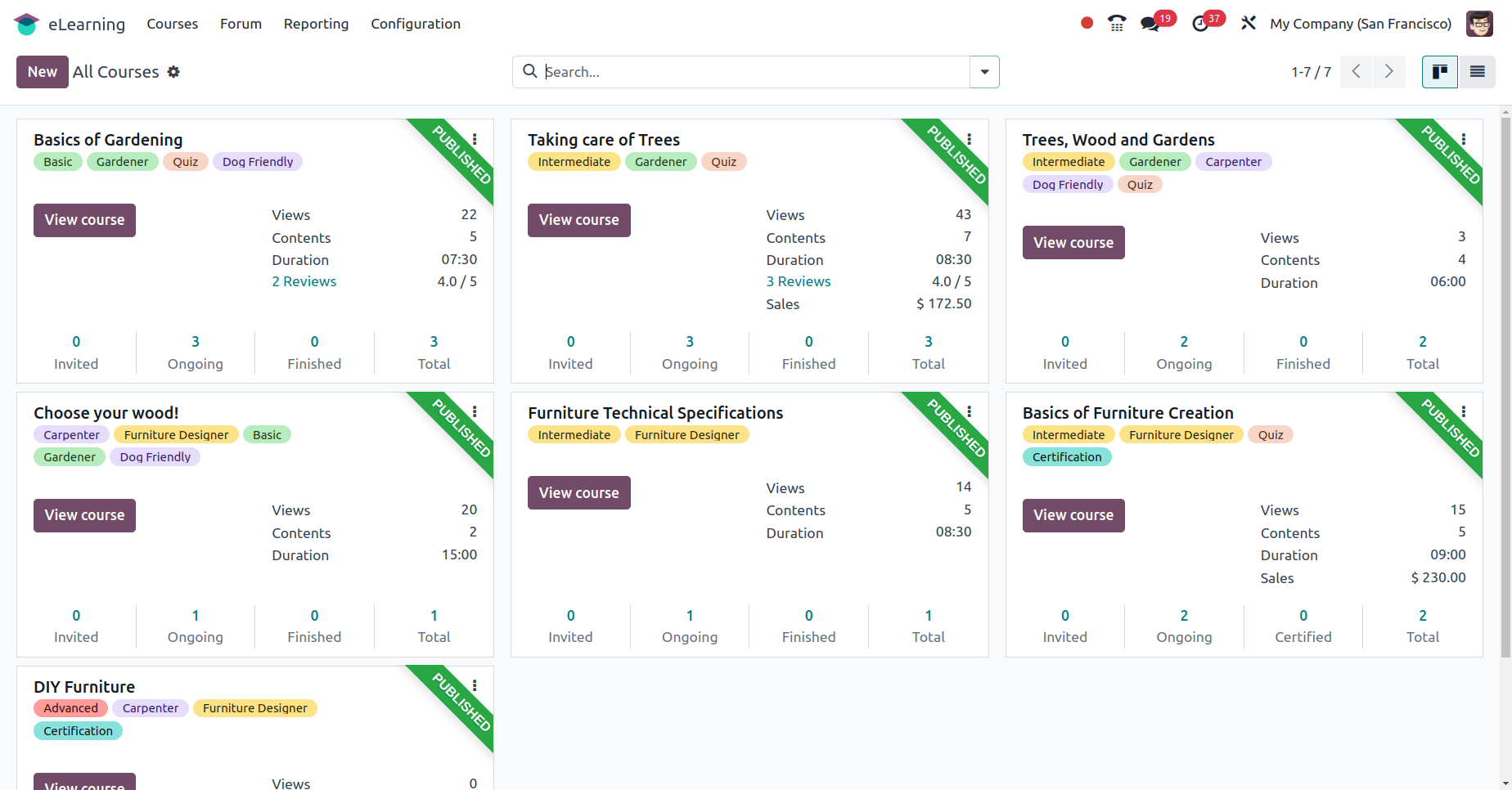The width and height of the screenshot is (1512, 790).
Task: Open the chat messages icon with badge 19
Action: [1150, 24]
